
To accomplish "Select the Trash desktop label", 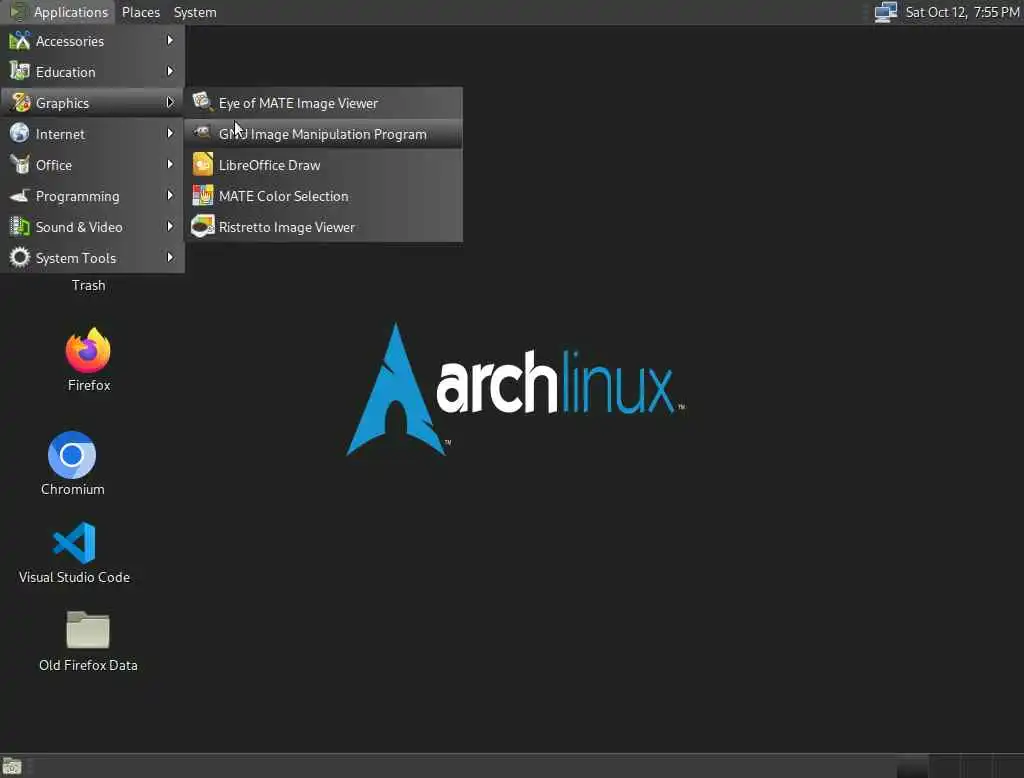I will (88, 285).
